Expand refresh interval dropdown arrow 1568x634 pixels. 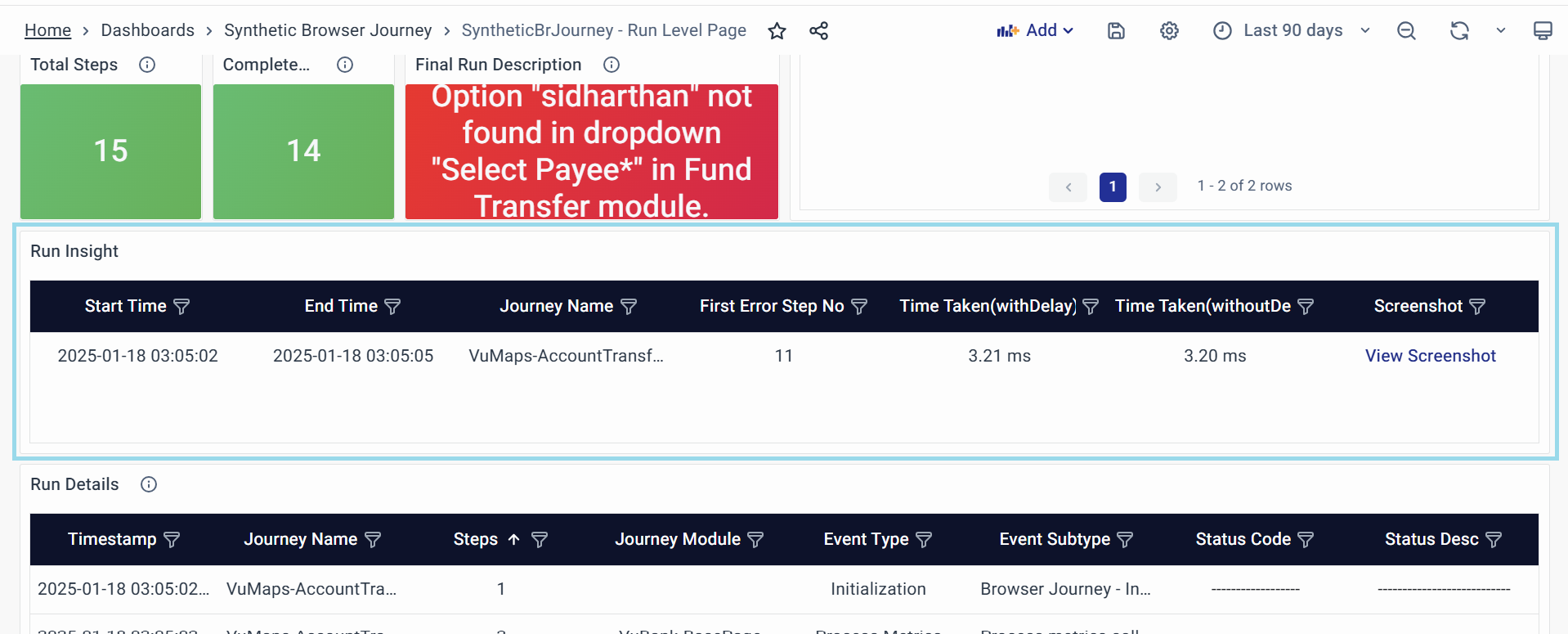click(x=1500, y=31)
